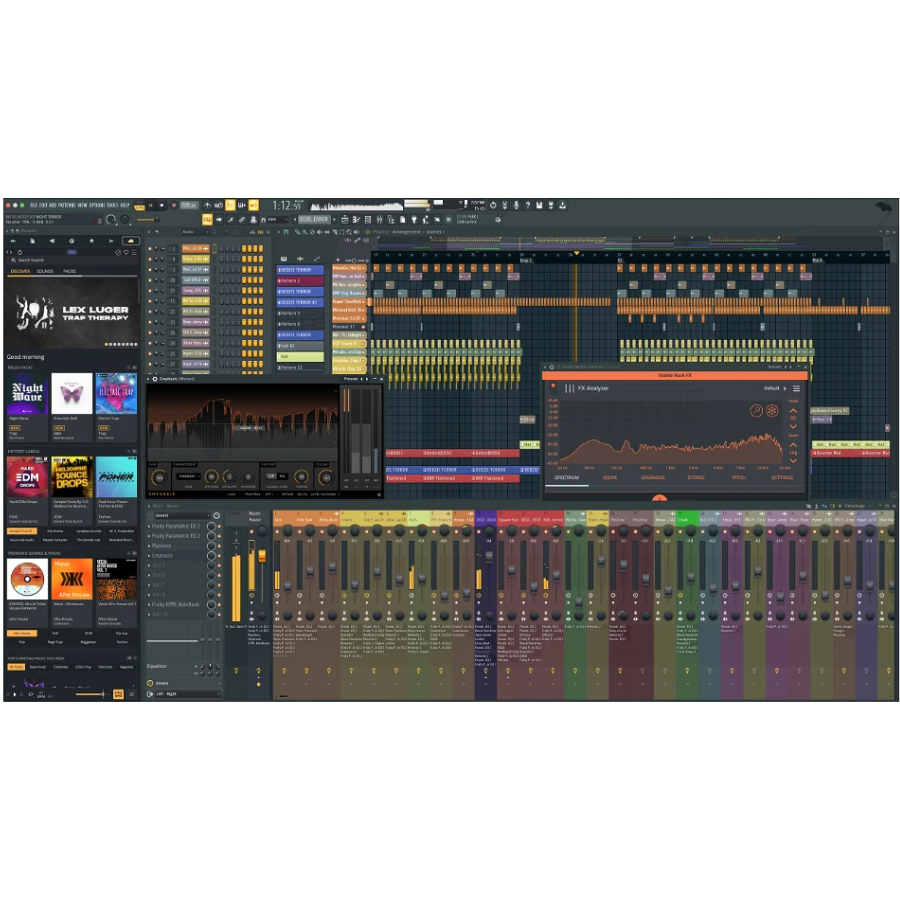
Task: Click the song time display 1:12
Action: 287,205
